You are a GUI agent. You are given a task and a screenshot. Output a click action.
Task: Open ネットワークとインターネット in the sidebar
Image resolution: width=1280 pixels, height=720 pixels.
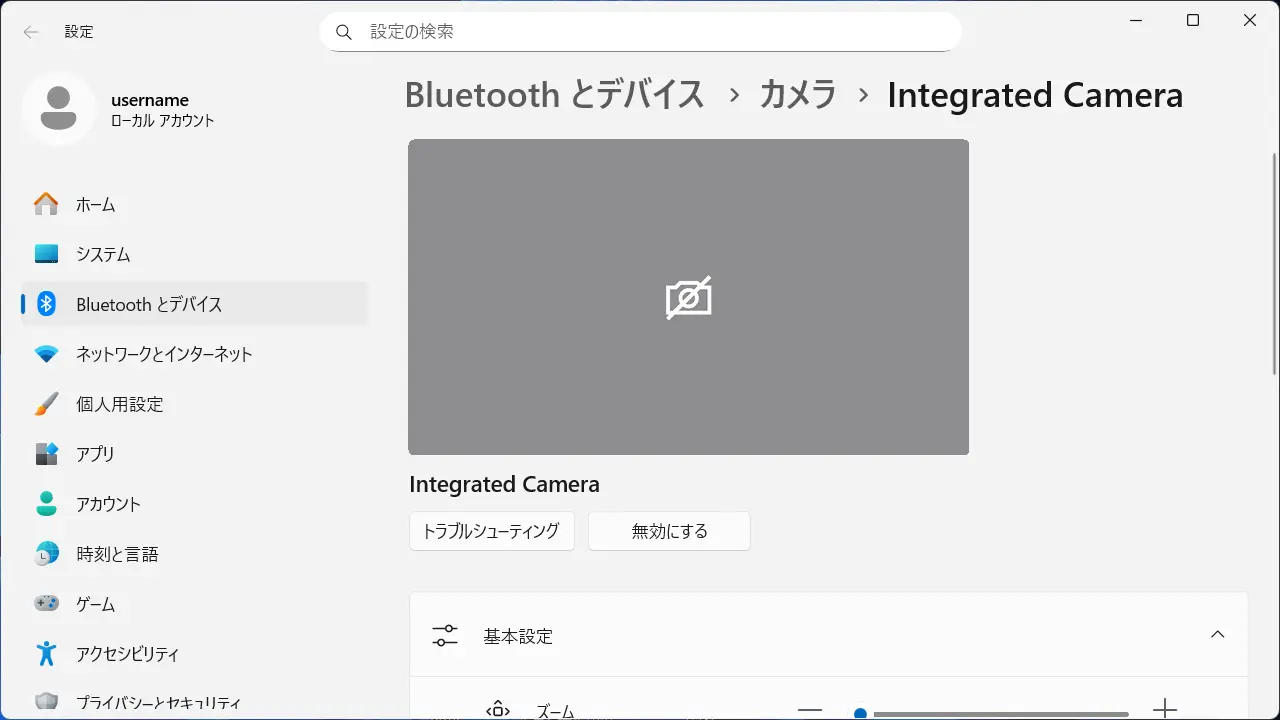pos(163,354)
